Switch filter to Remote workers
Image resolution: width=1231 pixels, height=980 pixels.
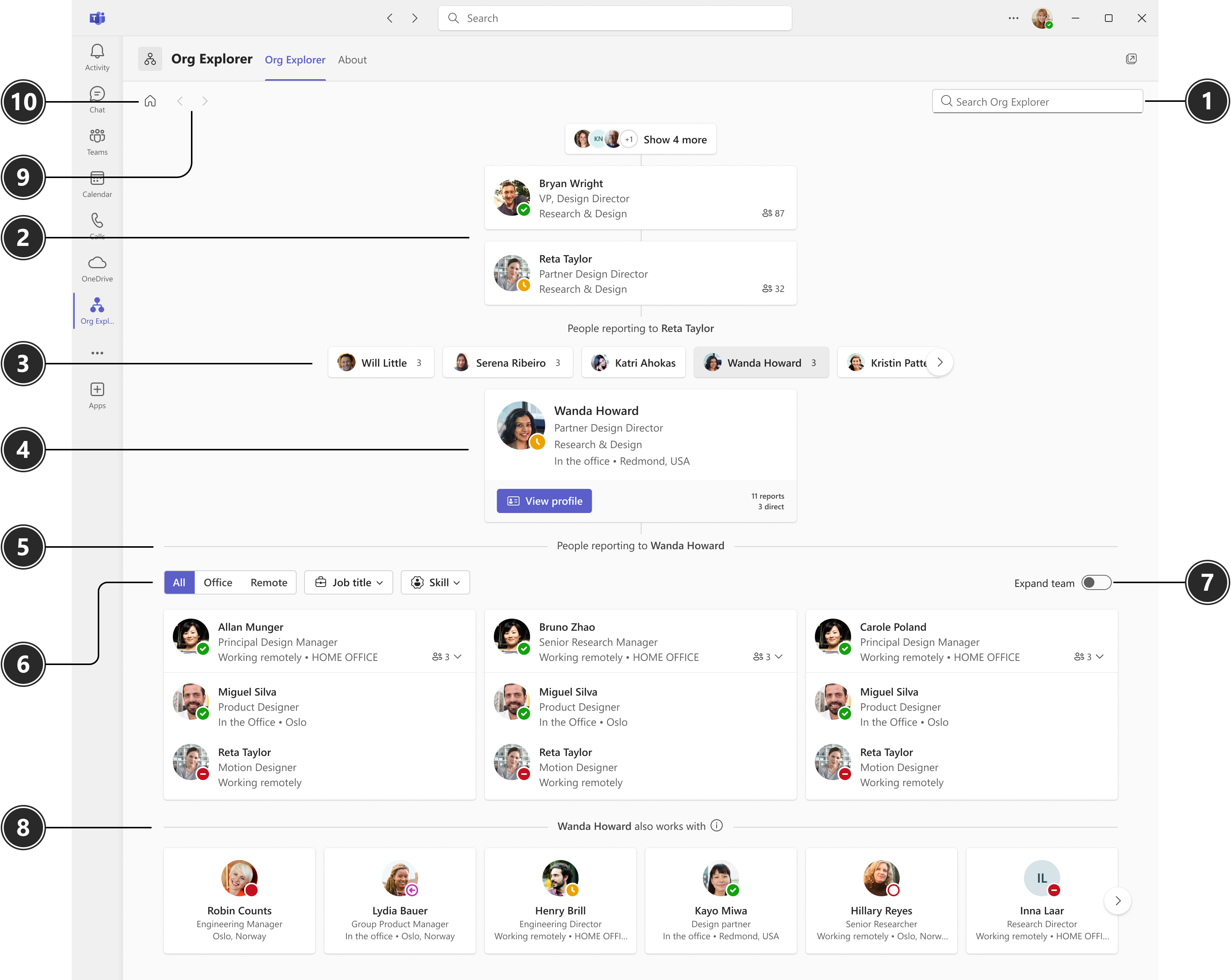click(268, 582)
